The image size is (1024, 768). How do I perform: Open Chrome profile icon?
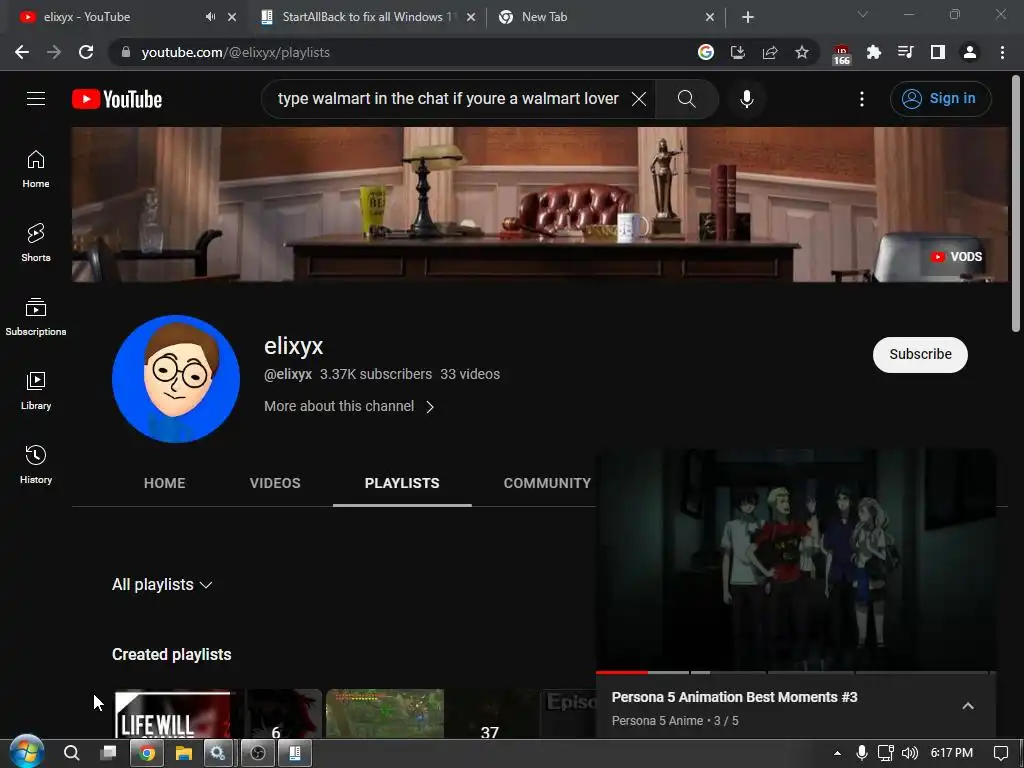[x=970, y=52]
